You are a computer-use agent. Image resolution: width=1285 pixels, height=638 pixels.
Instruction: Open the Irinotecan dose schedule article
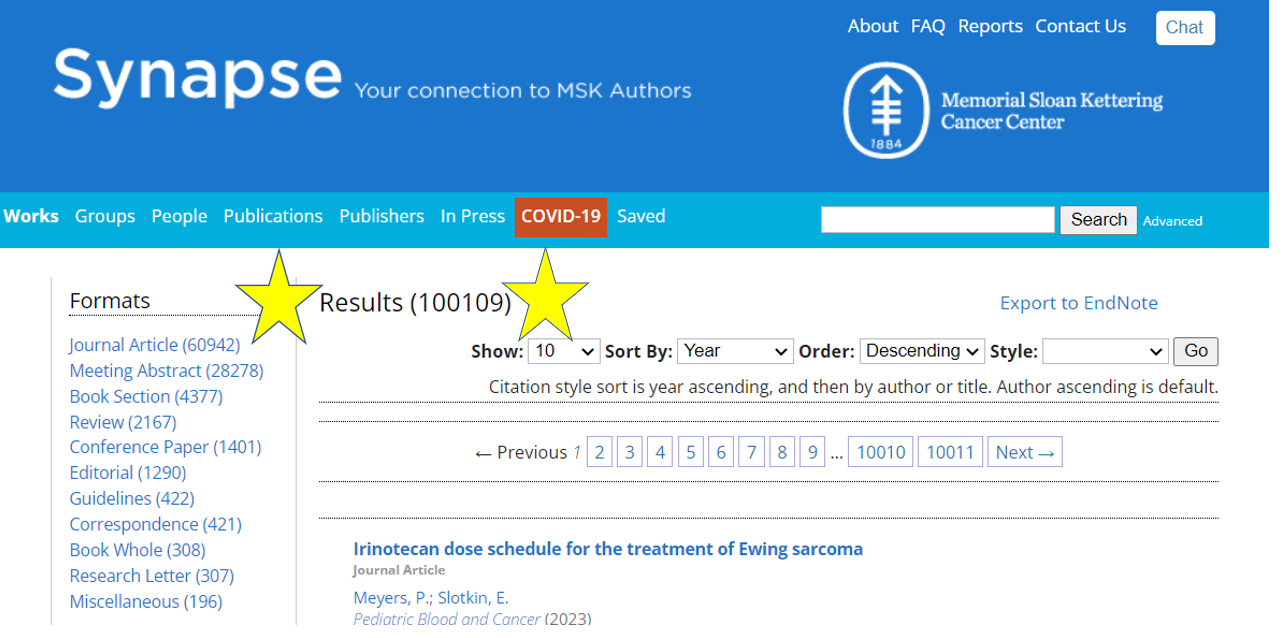click(608, 549)
